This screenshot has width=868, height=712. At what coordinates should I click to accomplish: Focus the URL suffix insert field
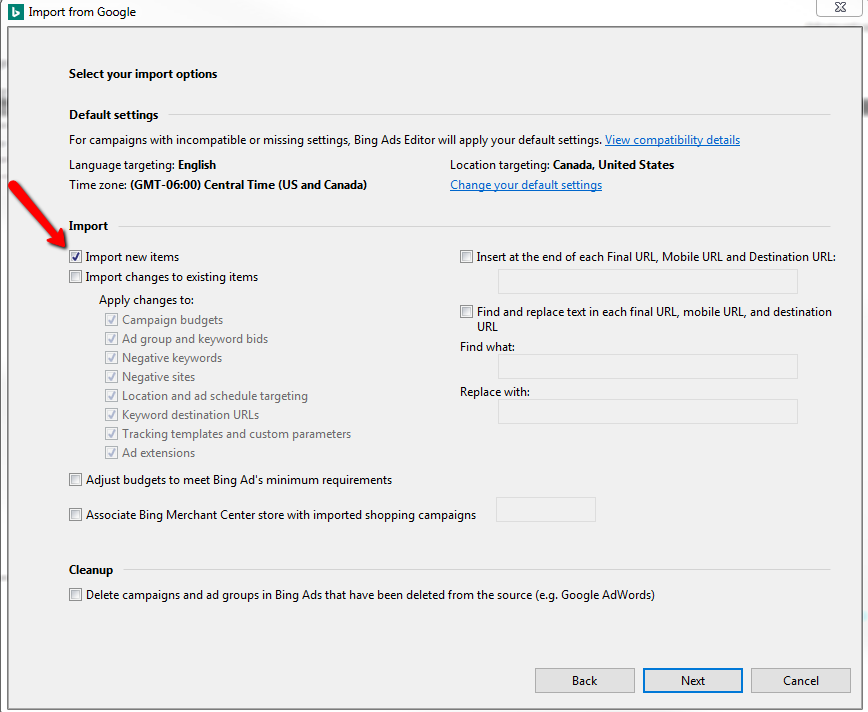(648, 282)
